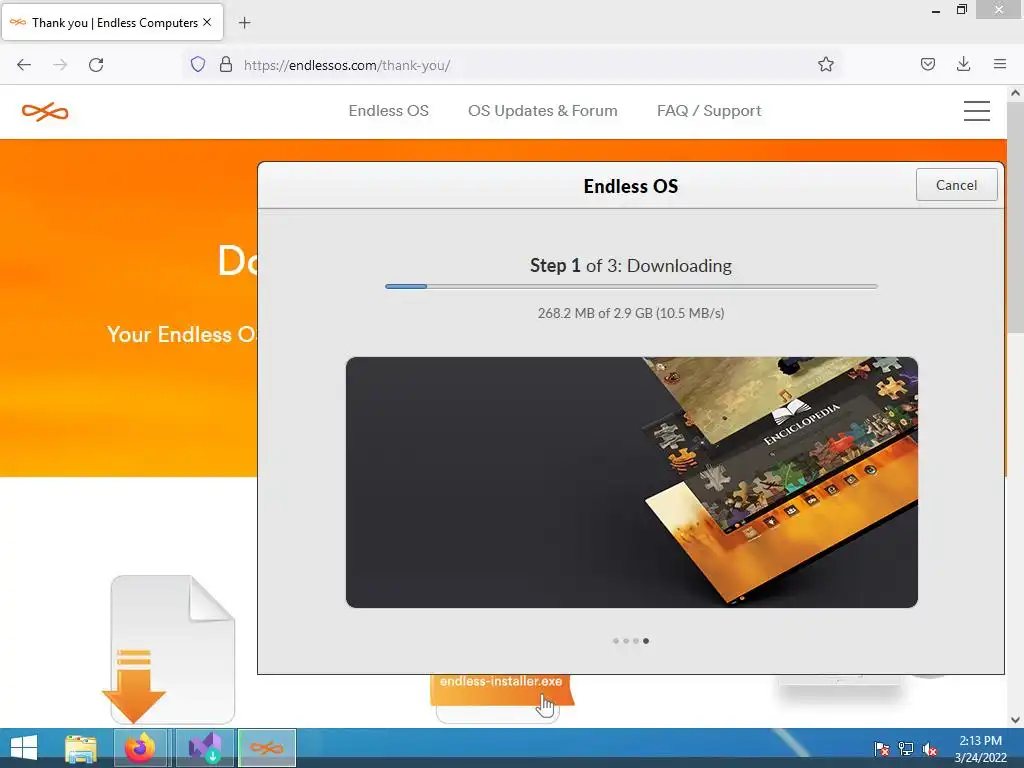Open network status tray icon
Screen dimensions: 1024x768
(x=906, y=749)
